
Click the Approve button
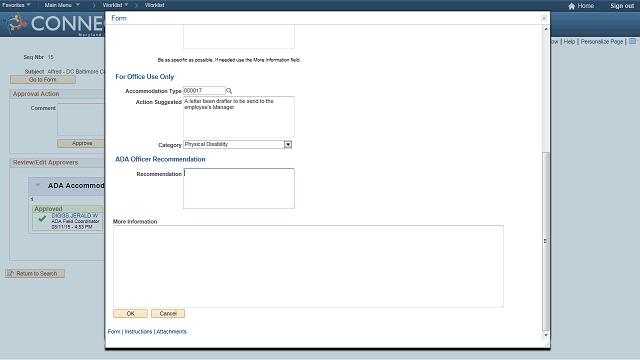click(x=81, y=143)
